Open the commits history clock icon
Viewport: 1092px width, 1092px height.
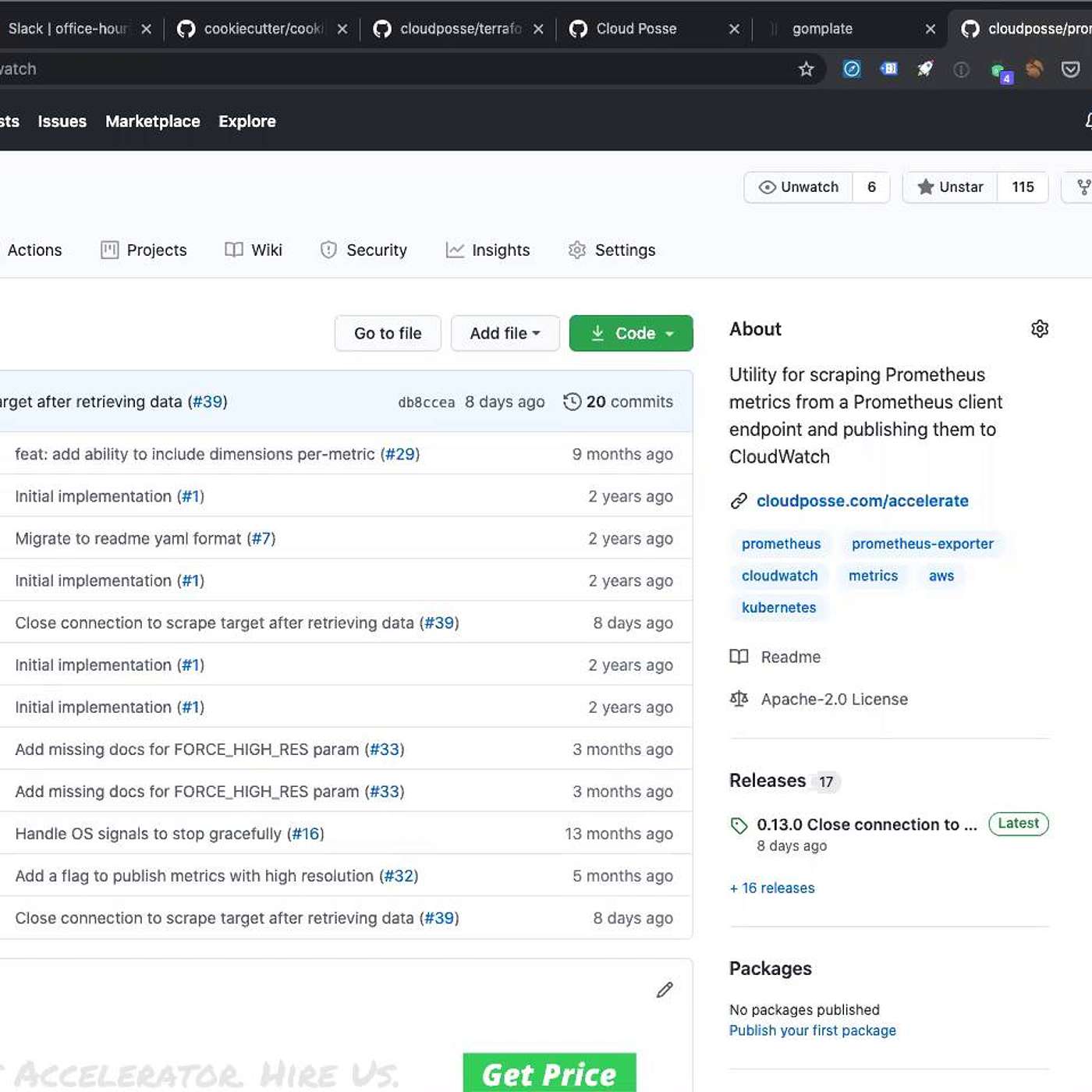pos(572,402)
